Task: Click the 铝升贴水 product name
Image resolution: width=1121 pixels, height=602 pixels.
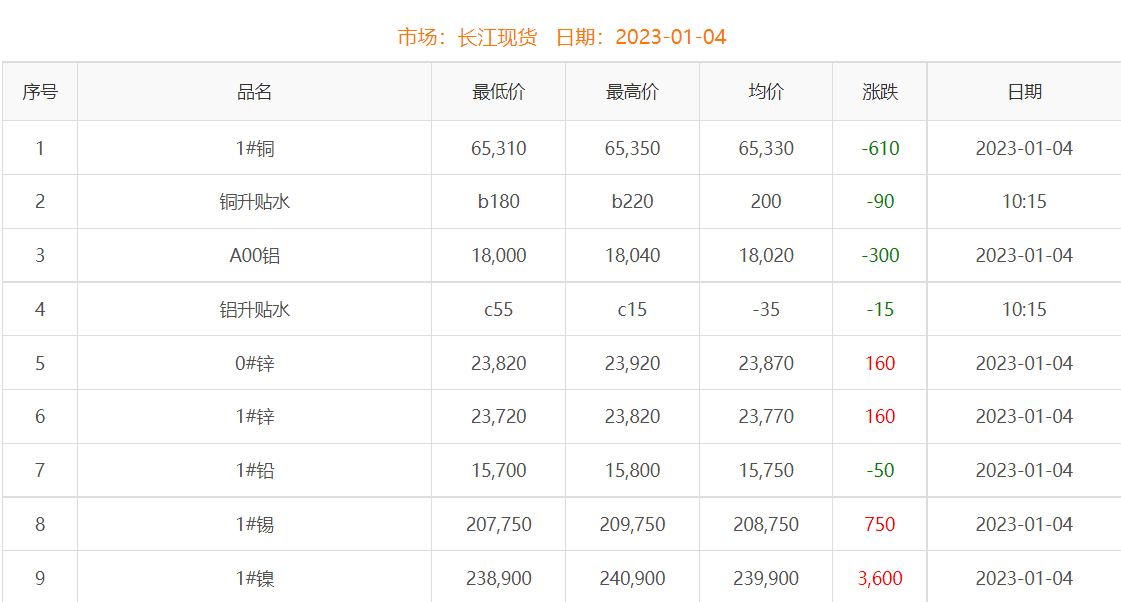Action: coord(254,310)
